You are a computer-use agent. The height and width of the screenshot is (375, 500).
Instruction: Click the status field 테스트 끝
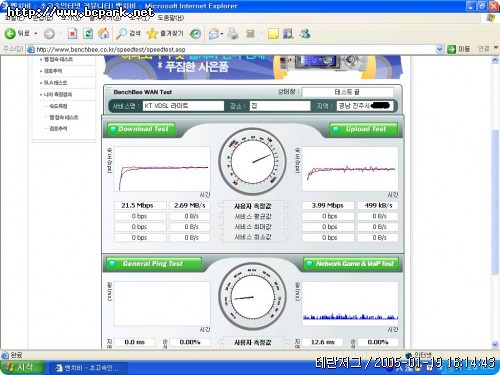pyautogui.click(x=348, y=92)
